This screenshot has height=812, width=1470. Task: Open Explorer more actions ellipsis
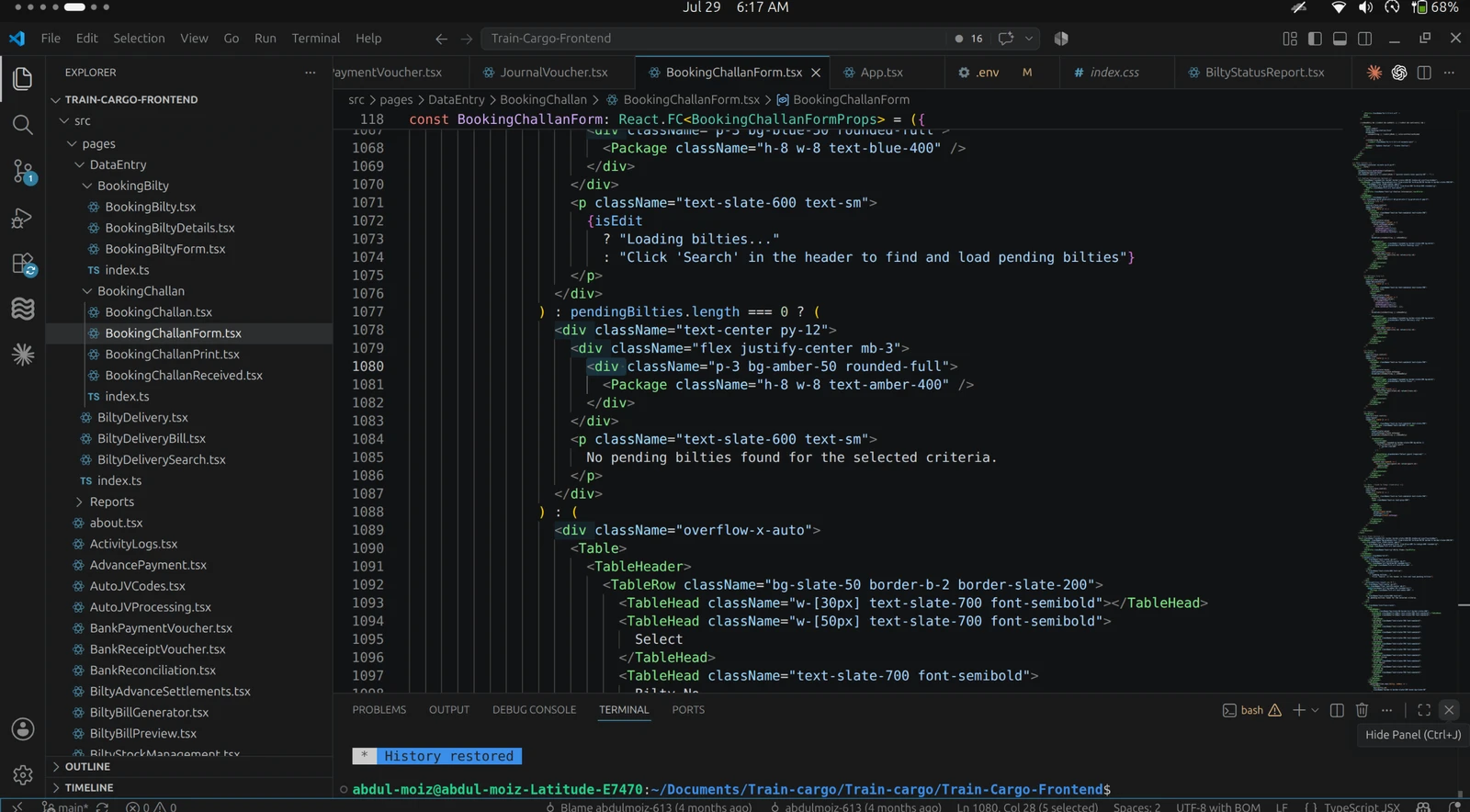[311, 73]
